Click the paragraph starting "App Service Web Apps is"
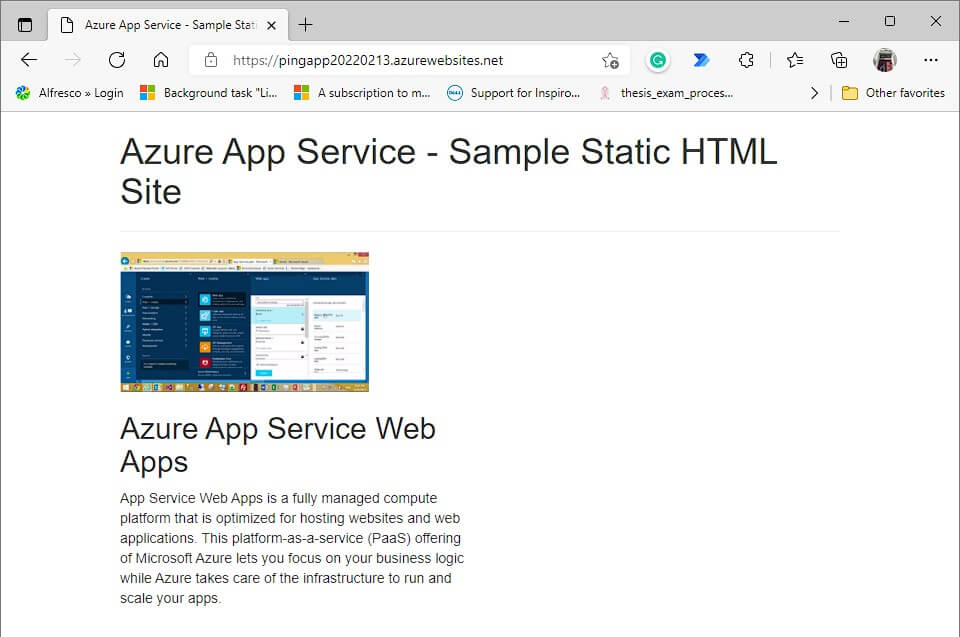 point(292,548)
